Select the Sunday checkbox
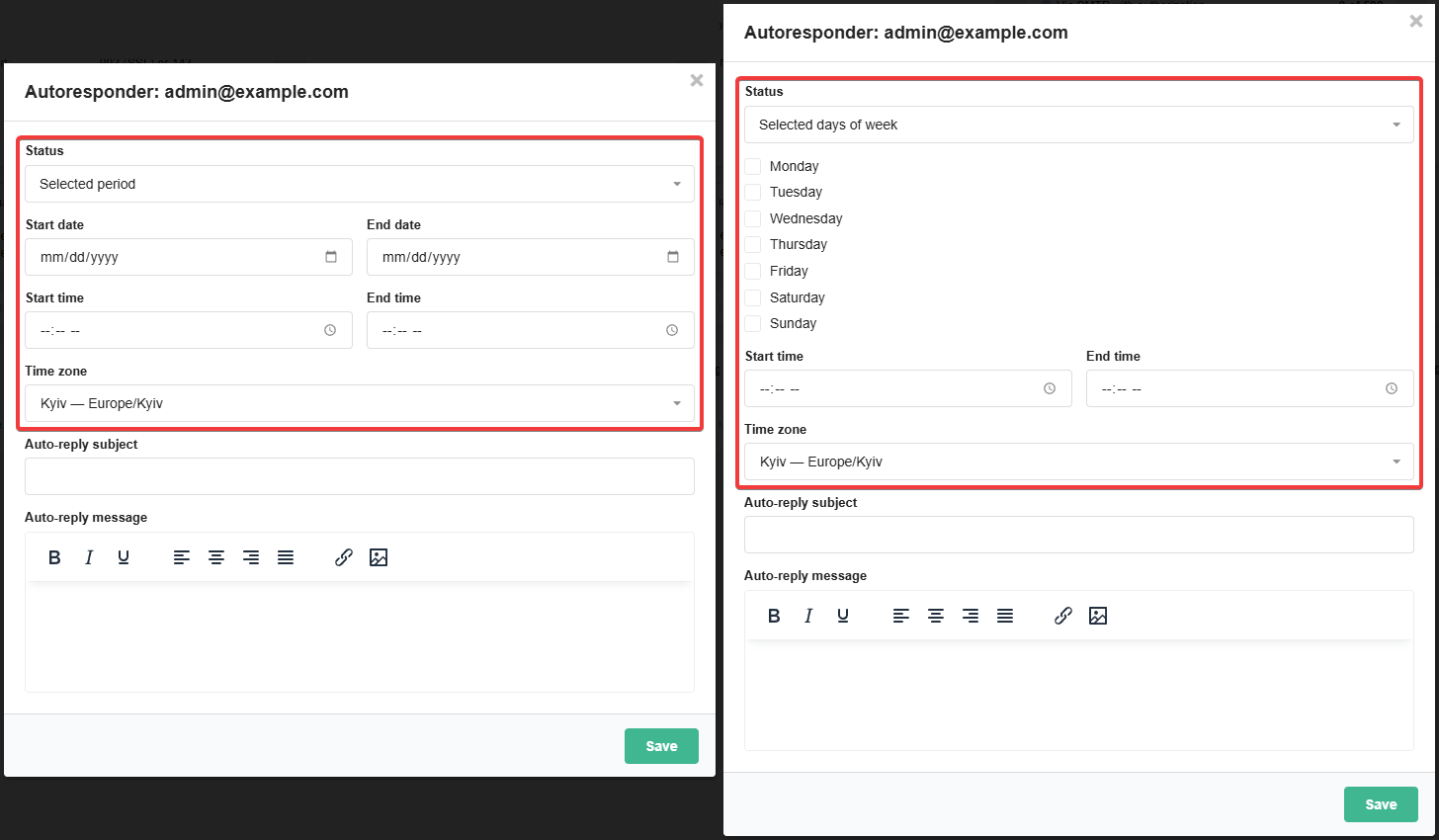1439x840 pixels. 753,323
